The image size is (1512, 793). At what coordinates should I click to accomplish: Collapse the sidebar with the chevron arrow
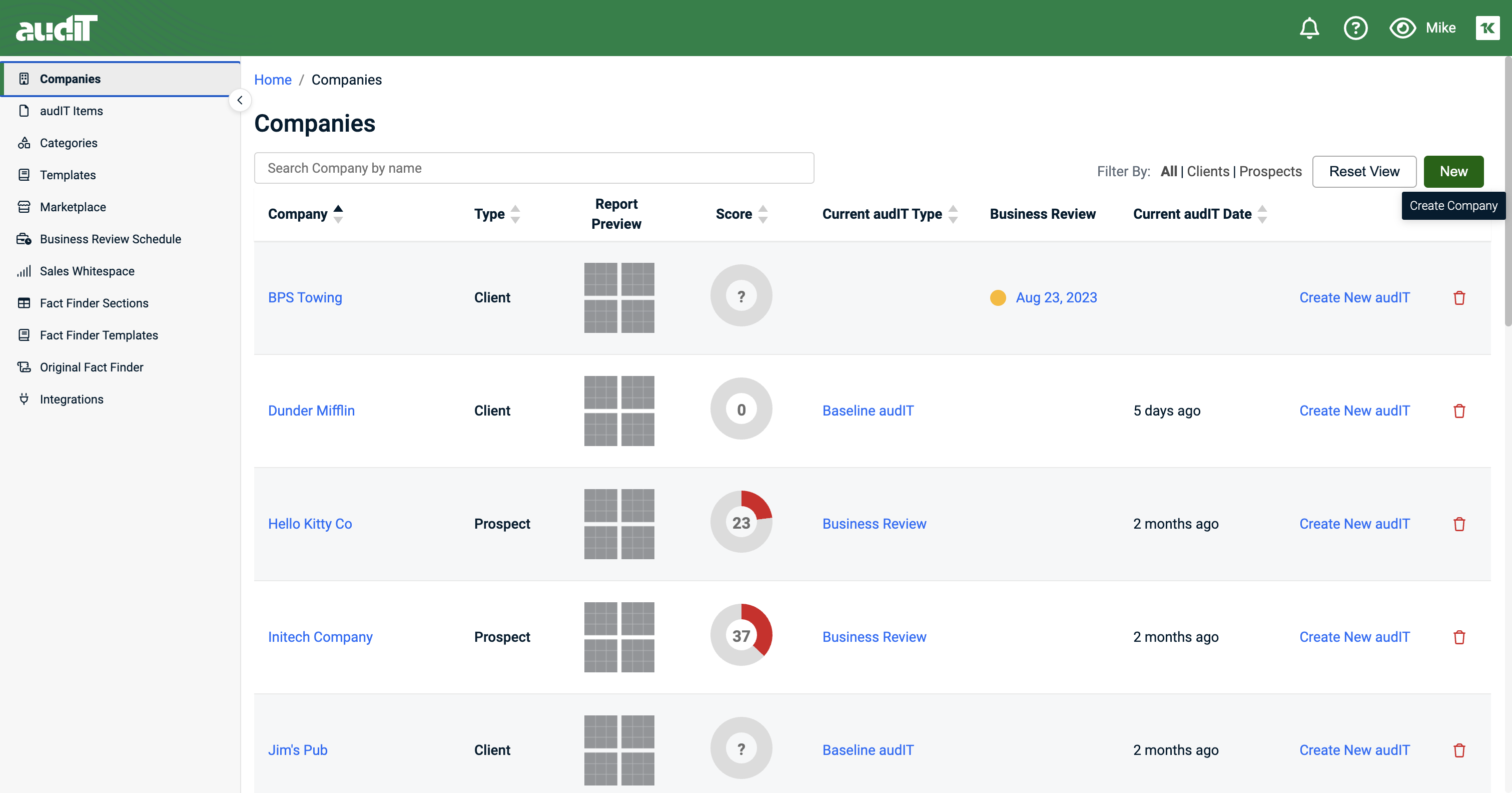coord(240,101)
